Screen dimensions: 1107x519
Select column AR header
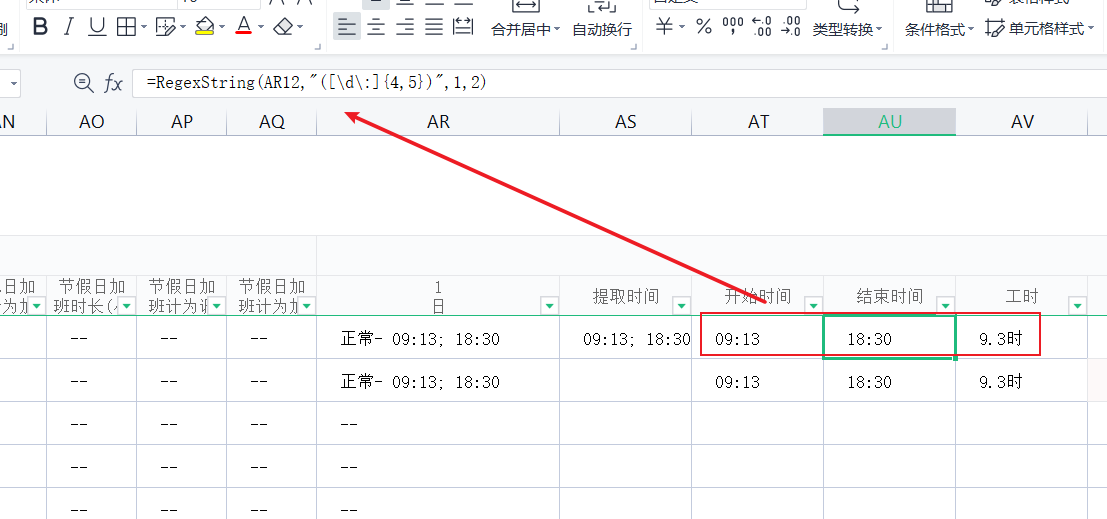pyautogui.click(x=438, y=122)
